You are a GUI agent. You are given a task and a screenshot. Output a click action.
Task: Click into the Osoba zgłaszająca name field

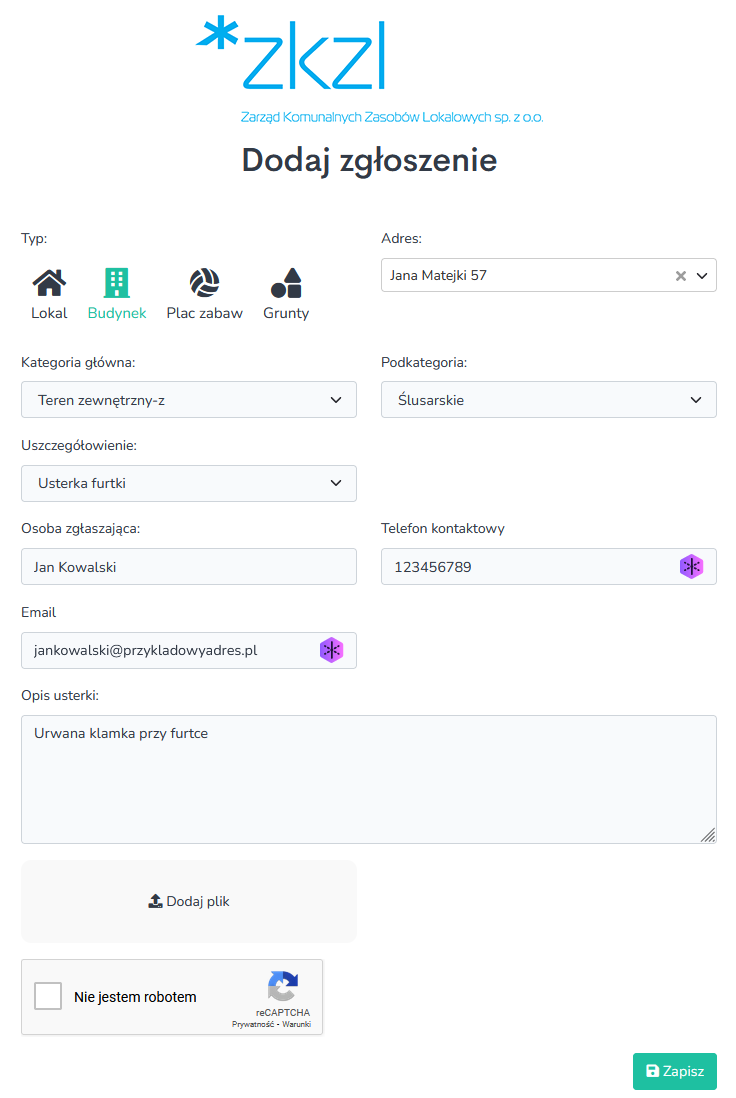pyautogui.click(x=188, y=567)
